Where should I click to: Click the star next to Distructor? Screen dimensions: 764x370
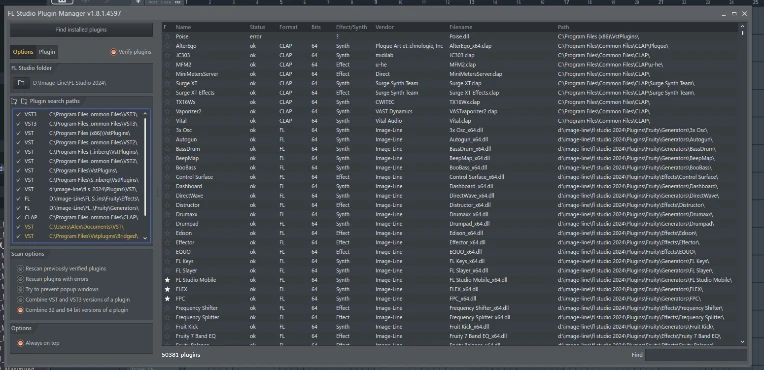[168, 205]
